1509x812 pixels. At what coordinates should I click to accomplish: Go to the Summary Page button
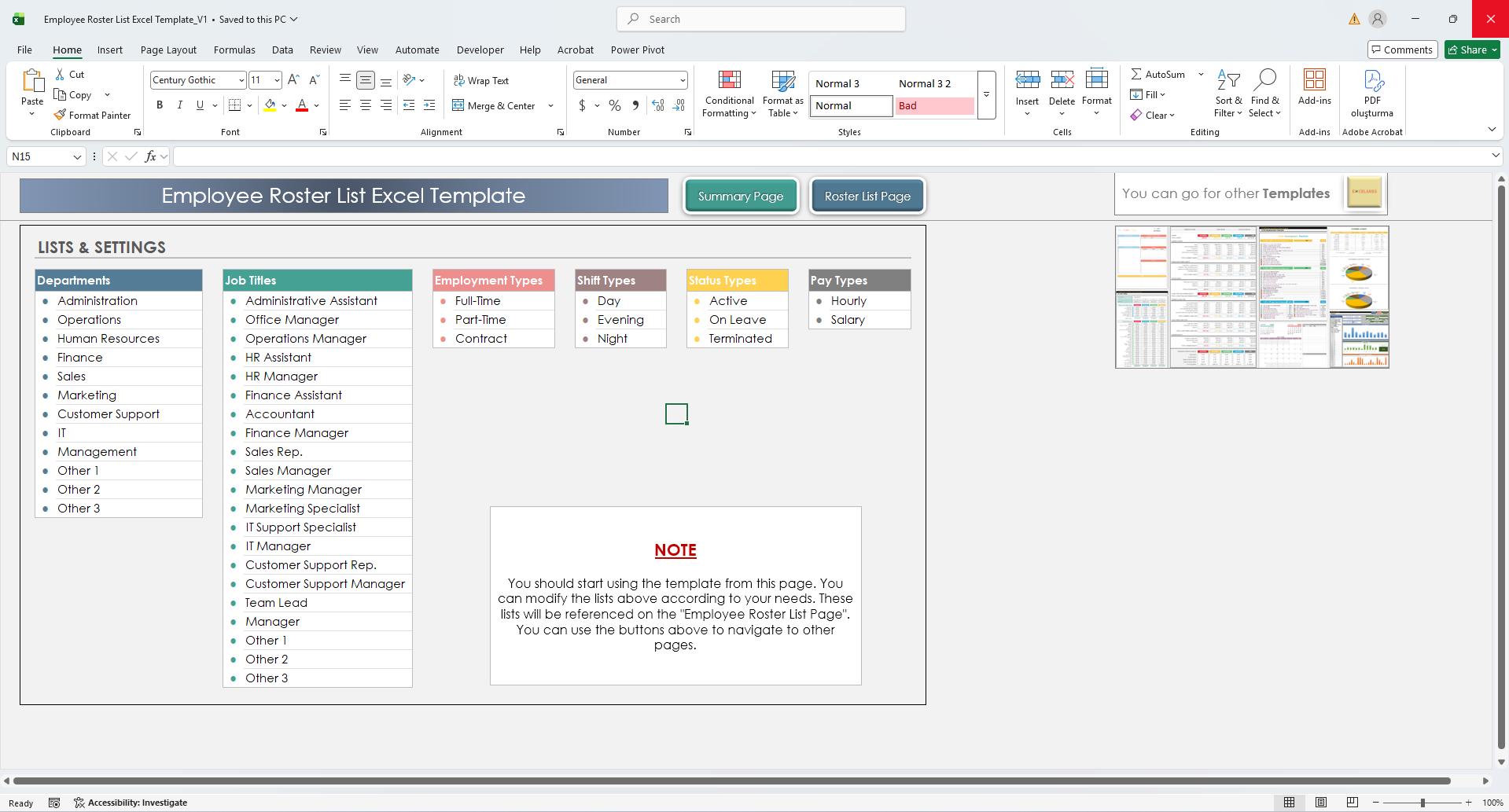pos(741,196)
